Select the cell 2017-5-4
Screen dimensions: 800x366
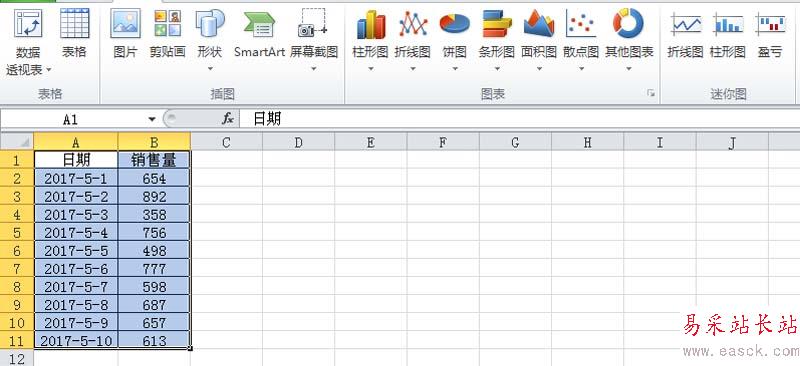[76, 232]
